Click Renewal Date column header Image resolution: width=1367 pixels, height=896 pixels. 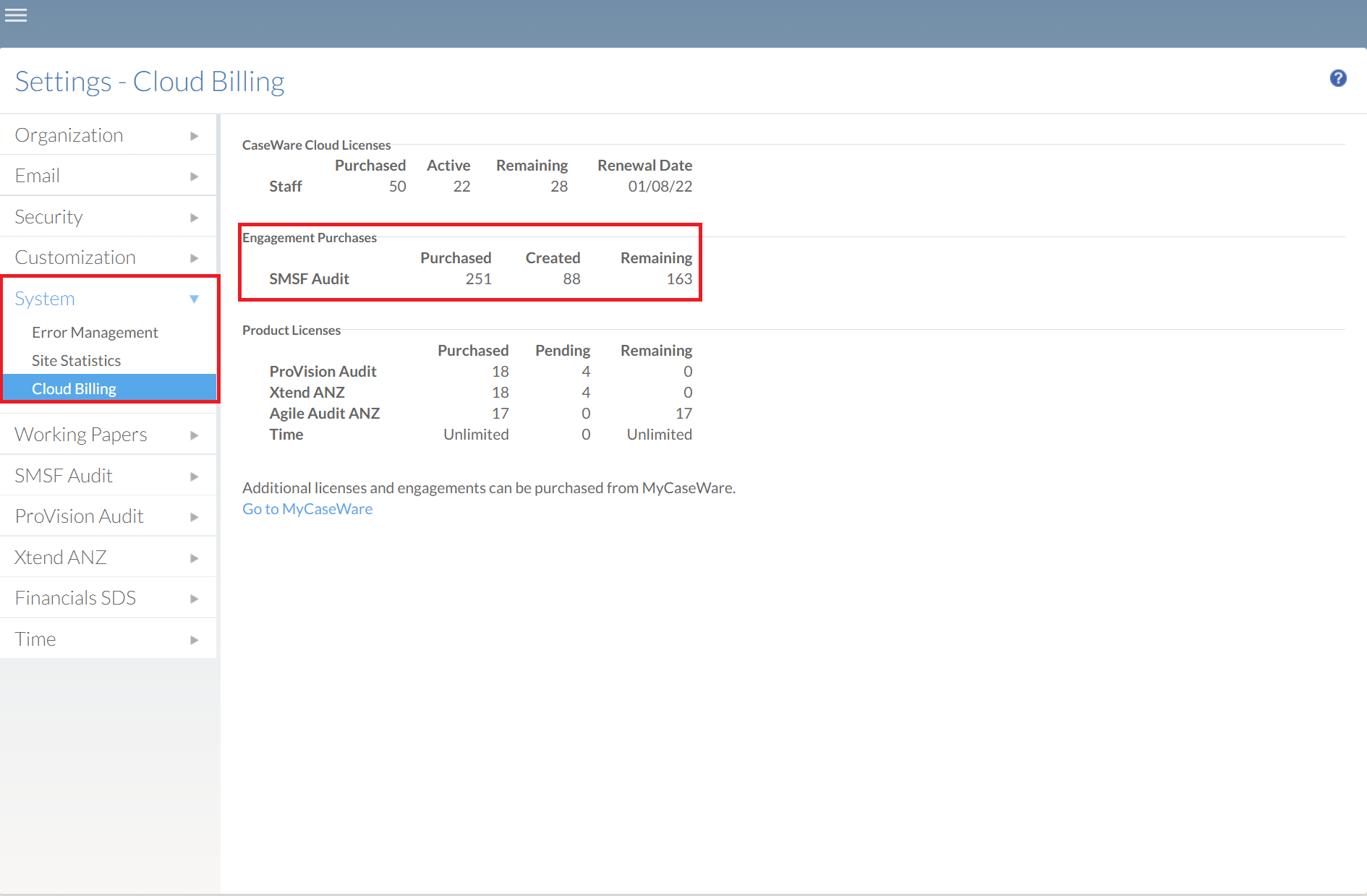point(644,166)
